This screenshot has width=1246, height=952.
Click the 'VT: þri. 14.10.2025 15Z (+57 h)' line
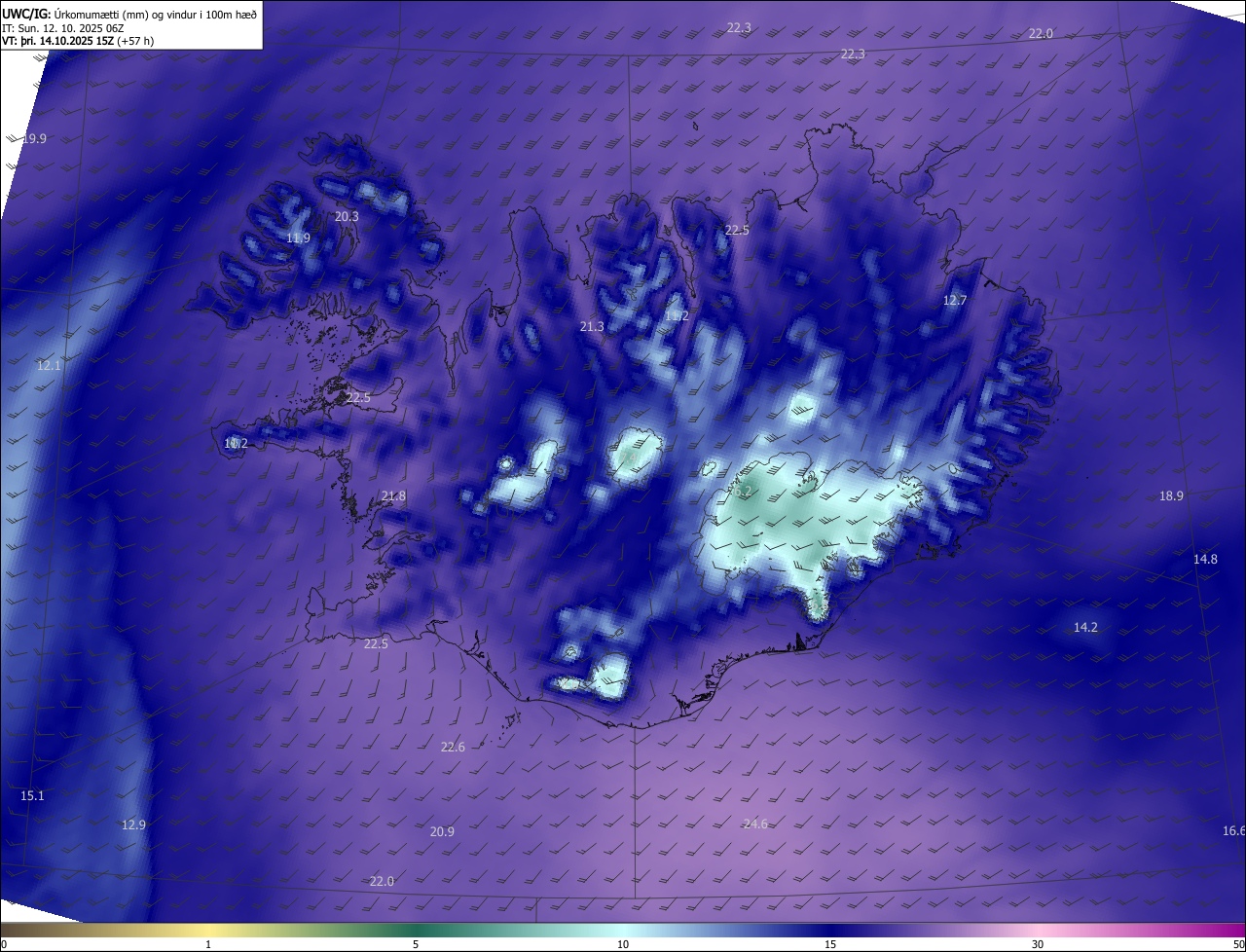click(x=78, y=41)
